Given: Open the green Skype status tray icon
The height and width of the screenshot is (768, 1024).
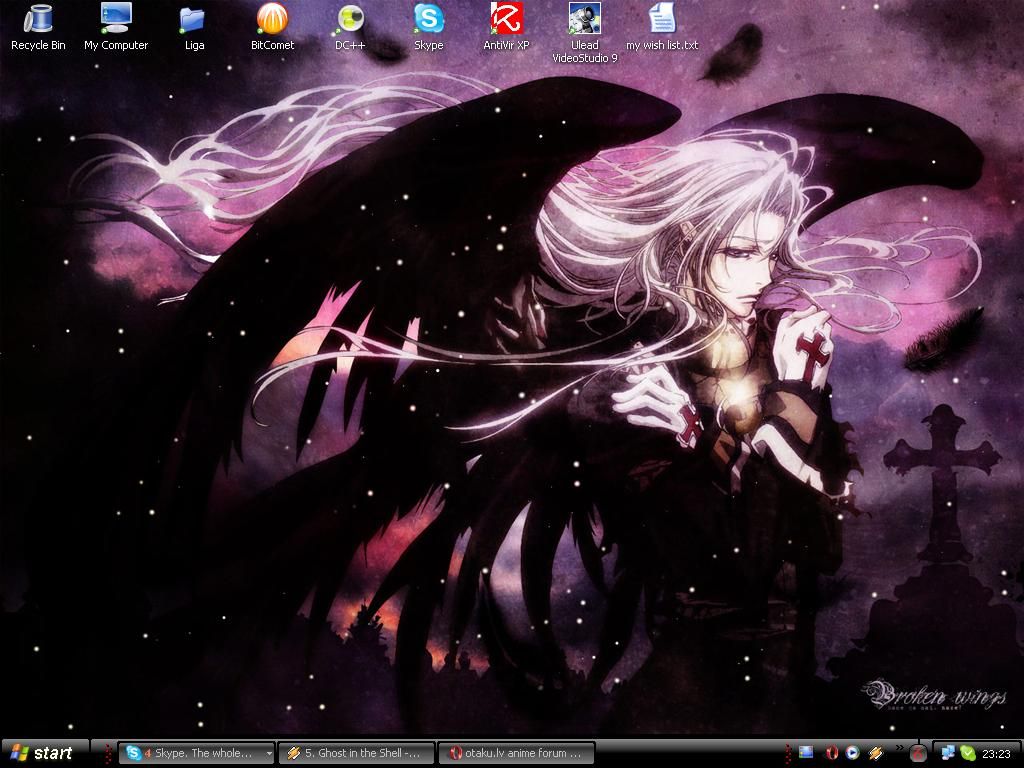Looking at the screenshot, I should click(x=967, y=753).
